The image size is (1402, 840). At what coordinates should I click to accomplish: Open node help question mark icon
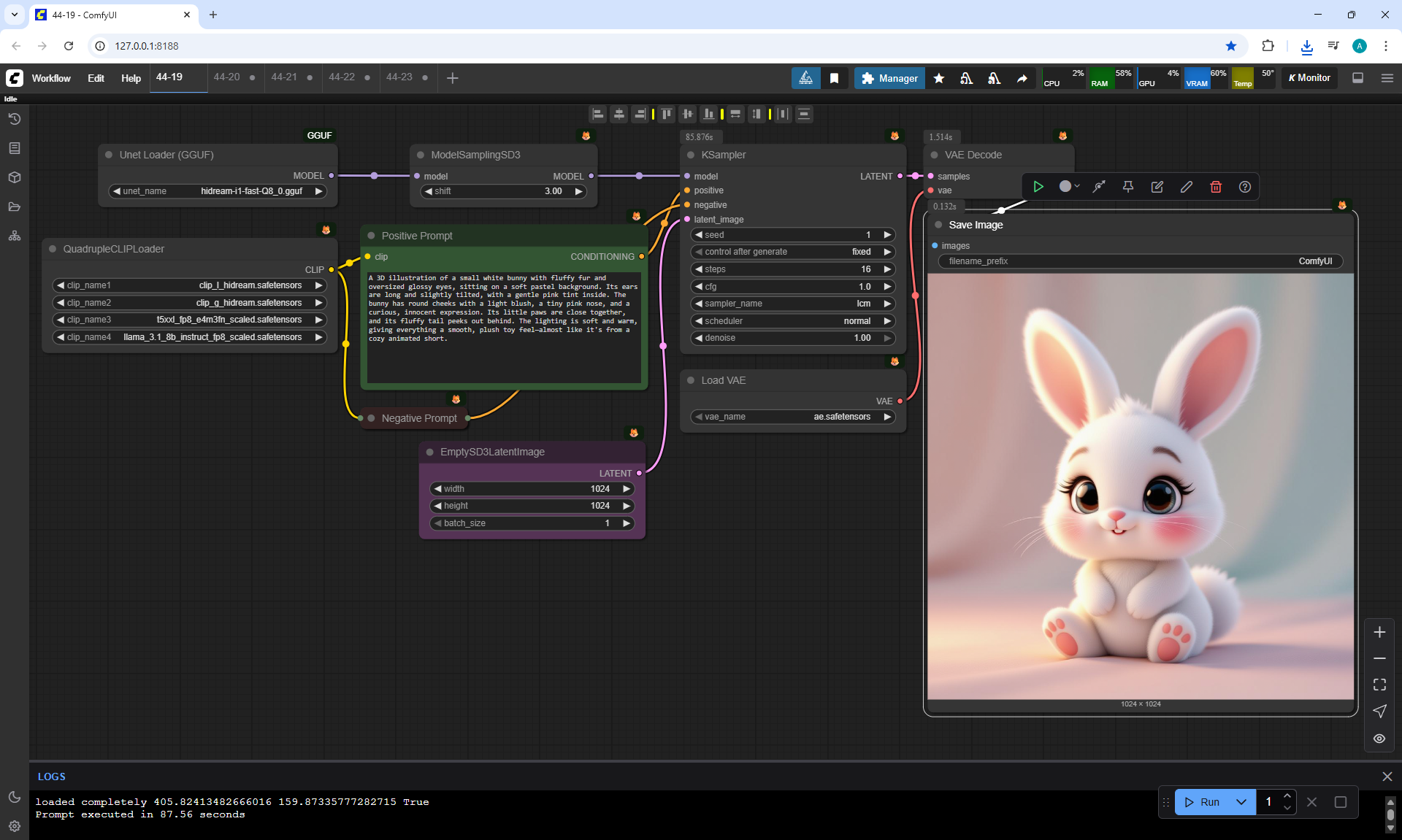[x=1245, y=187]
